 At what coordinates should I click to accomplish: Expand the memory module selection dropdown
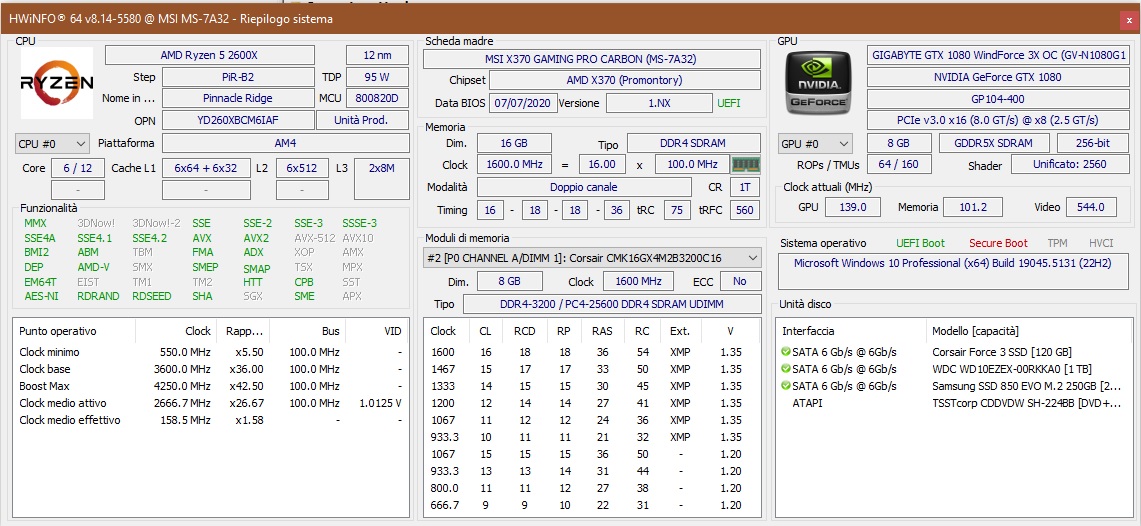(x=592, y=258)
